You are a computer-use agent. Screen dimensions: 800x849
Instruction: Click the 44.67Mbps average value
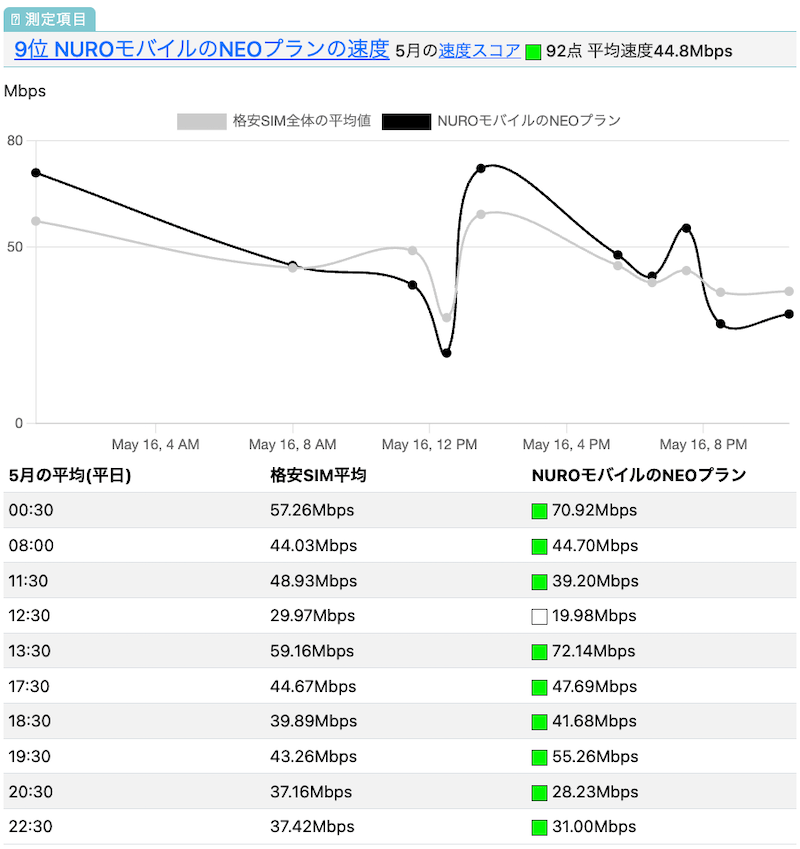coord(313,687)
